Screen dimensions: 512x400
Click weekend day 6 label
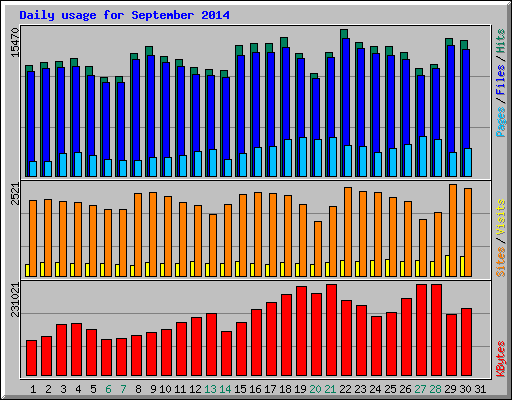pyautogui.click(x=108, y=389)
